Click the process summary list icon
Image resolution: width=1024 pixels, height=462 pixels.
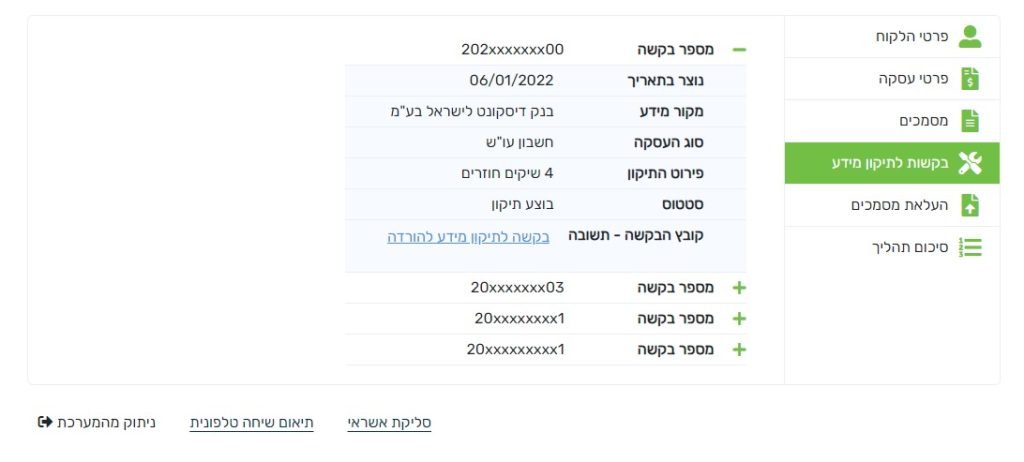point(969,247)
